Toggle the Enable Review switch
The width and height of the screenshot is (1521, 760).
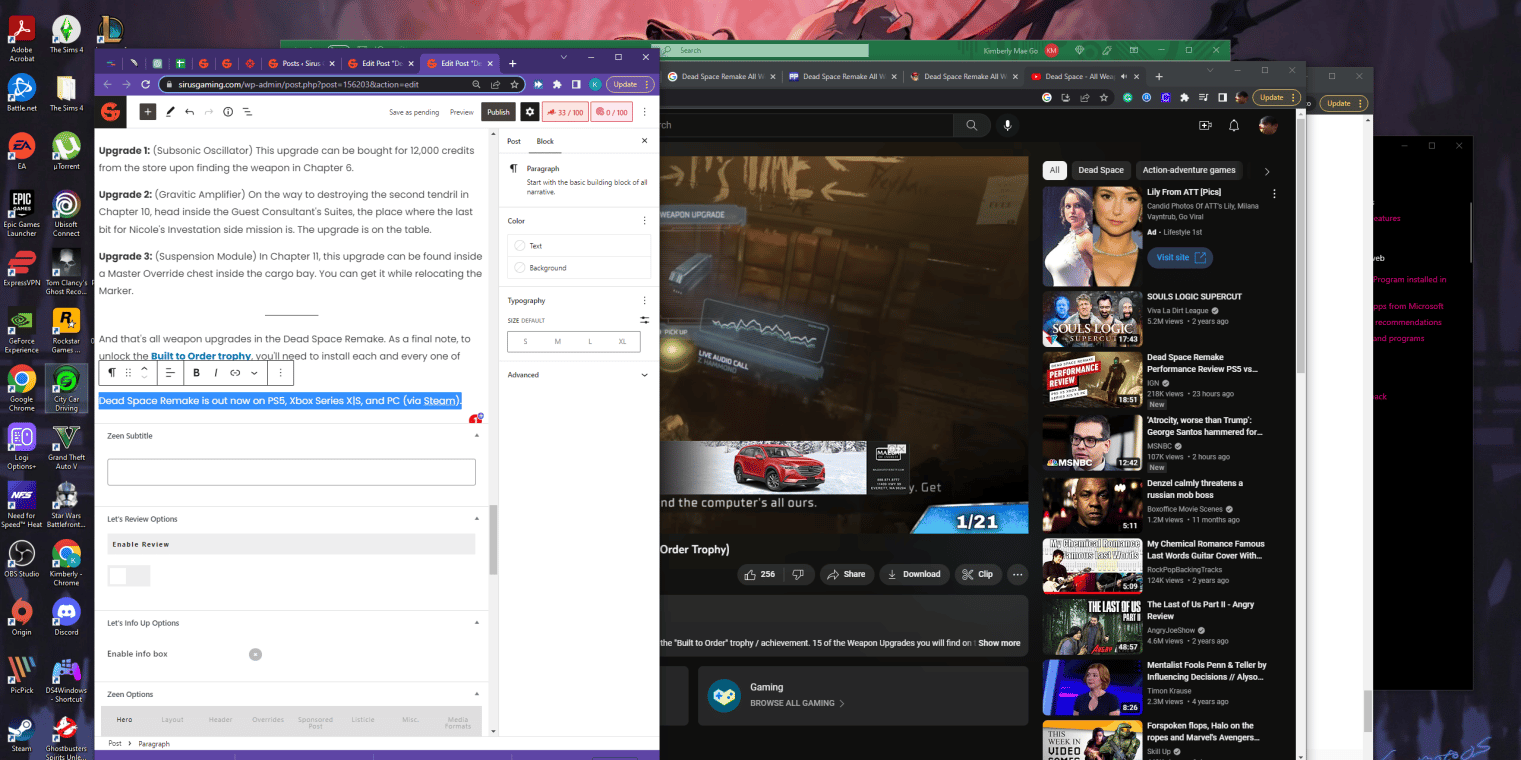coord(129,576)
